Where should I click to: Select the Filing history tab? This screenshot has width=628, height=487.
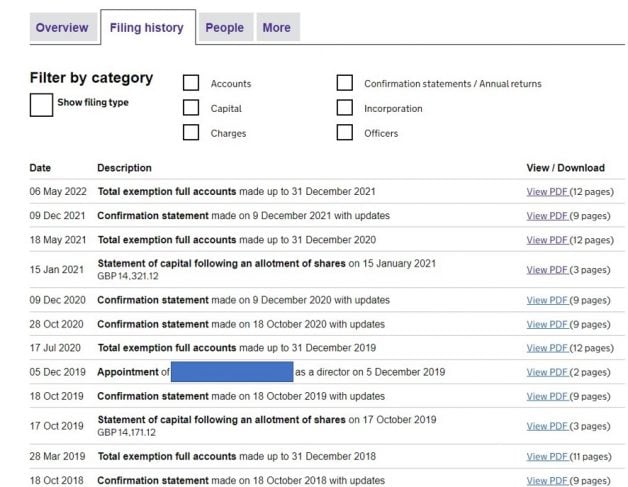(146, 28)
